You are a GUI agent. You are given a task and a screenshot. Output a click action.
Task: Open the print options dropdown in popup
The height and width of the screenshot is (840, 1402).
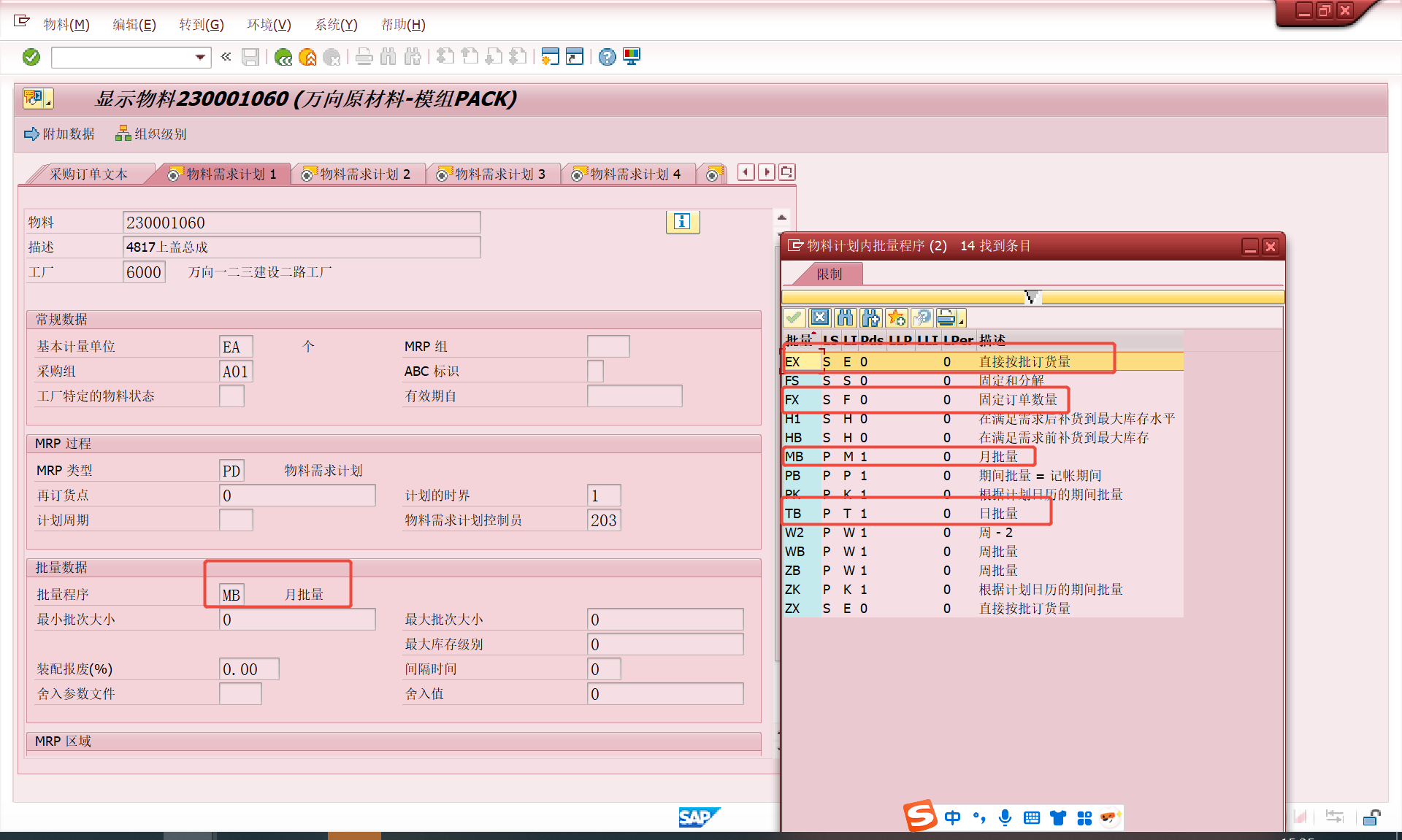[962, 320]
